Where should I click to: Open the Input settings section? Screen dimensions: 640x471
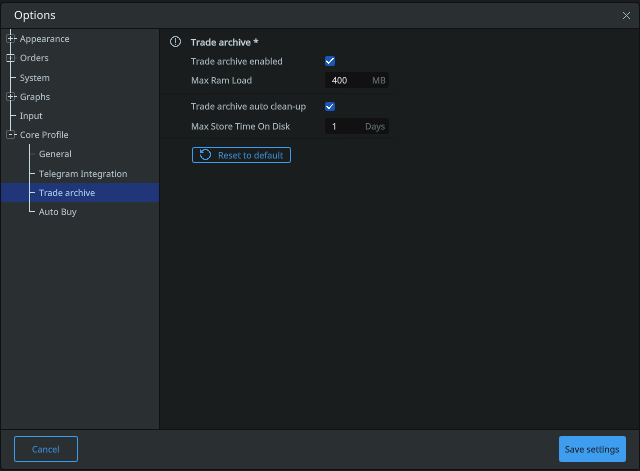[31, 116]
